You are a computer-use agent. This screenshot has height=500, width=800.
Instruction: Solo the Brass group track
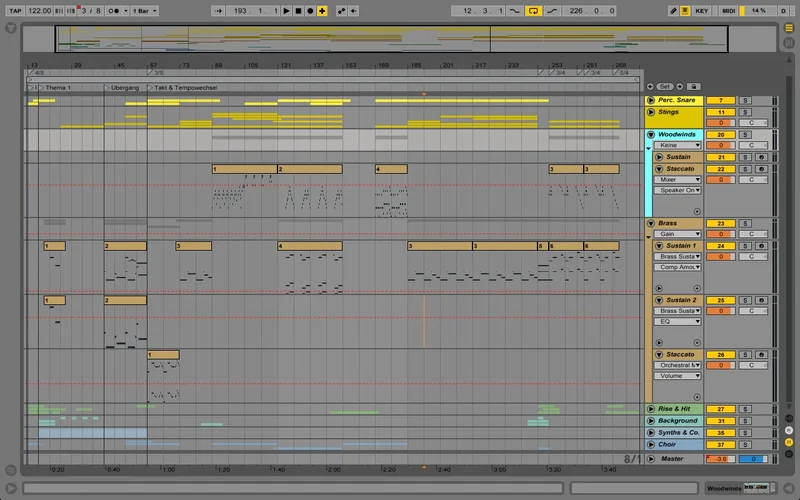pyautogui.click(x=745, y=223)
